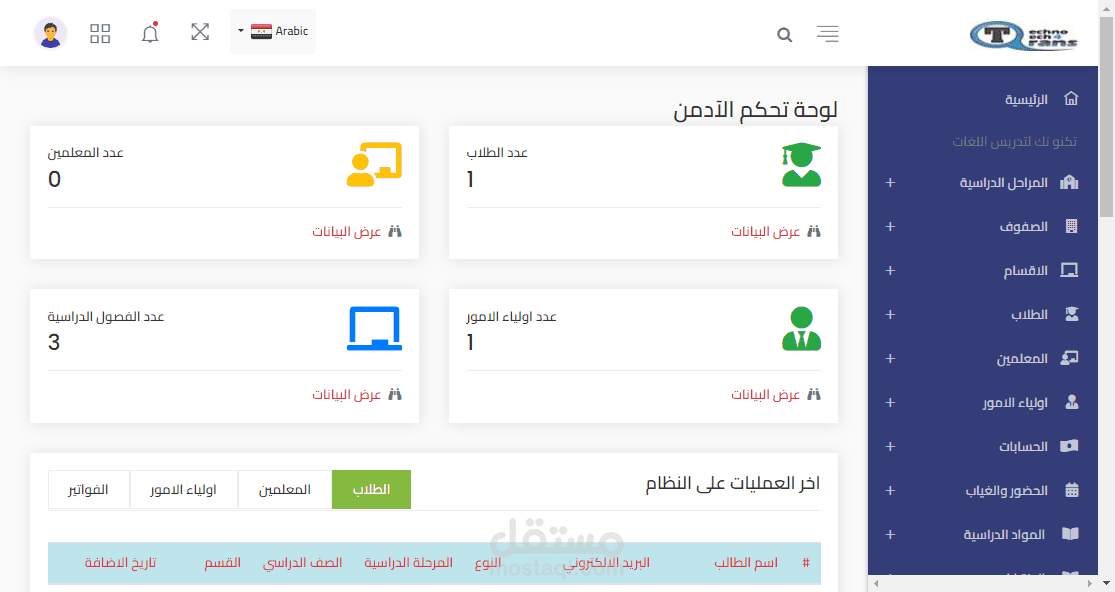Click the لوحة تحكم الآدمن page heading

[x=755, y=110]
